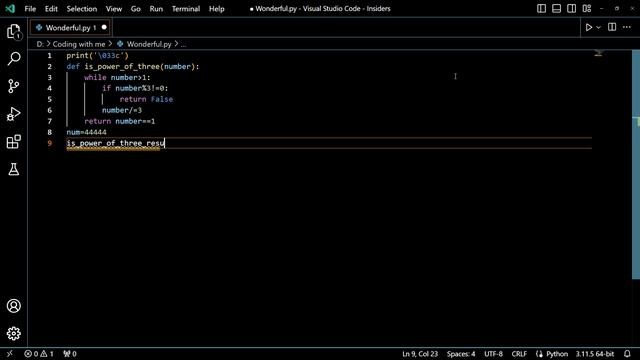The image size is (640, 360).
Task: Click 'number/=3' on line 6
Action: [x=122, y=110]
